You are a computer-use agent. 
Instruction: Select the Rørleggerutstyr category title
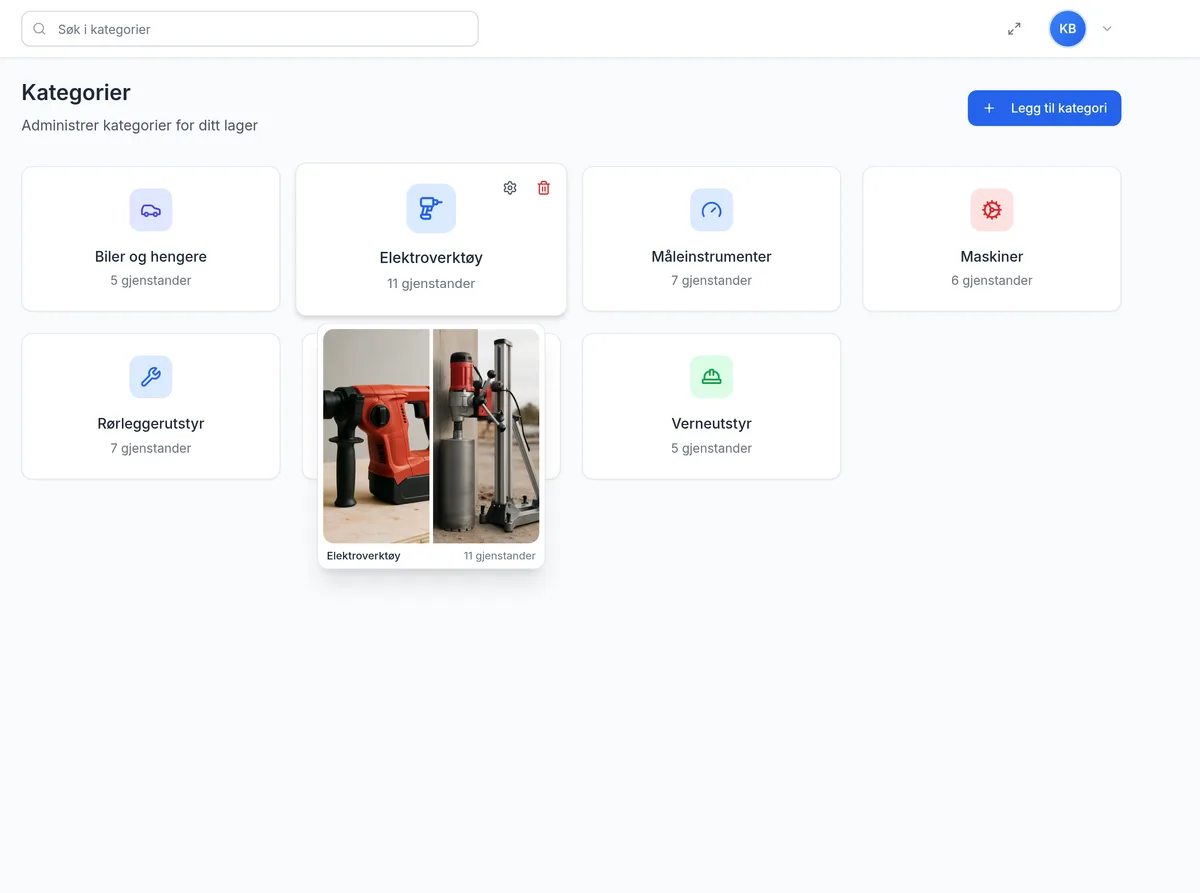(x=151, y=424)
